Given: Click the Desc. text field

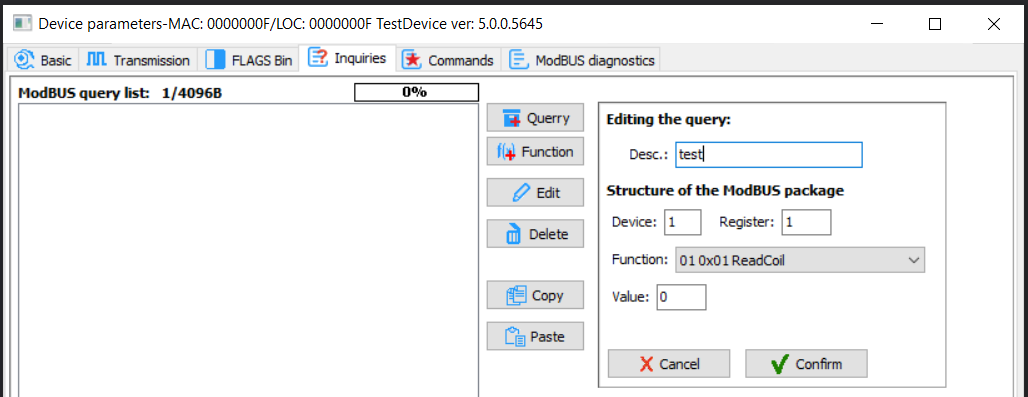Looking at the screenshot, I should [x=768, y=155].
